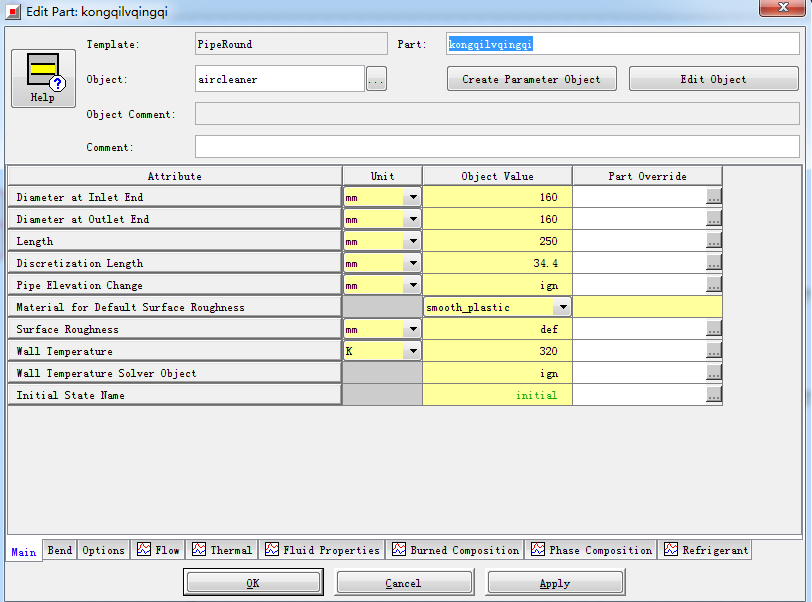Open the Object browse ellipsis button
The height and width of the screenshot is (602, 812).
[x=376, y=80]
